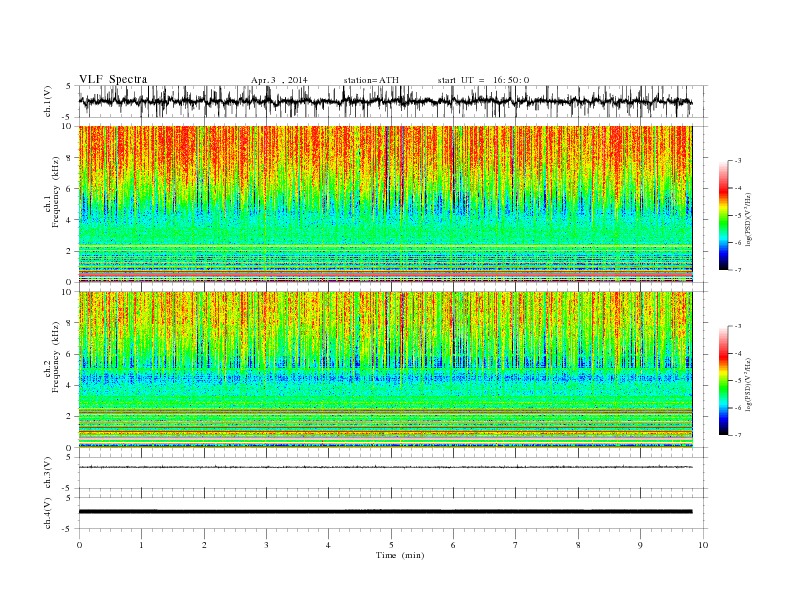Click the "Time (min)" axis title
Image resolution: width=792 pixels, height=612 pixels.
coord(400,555)
